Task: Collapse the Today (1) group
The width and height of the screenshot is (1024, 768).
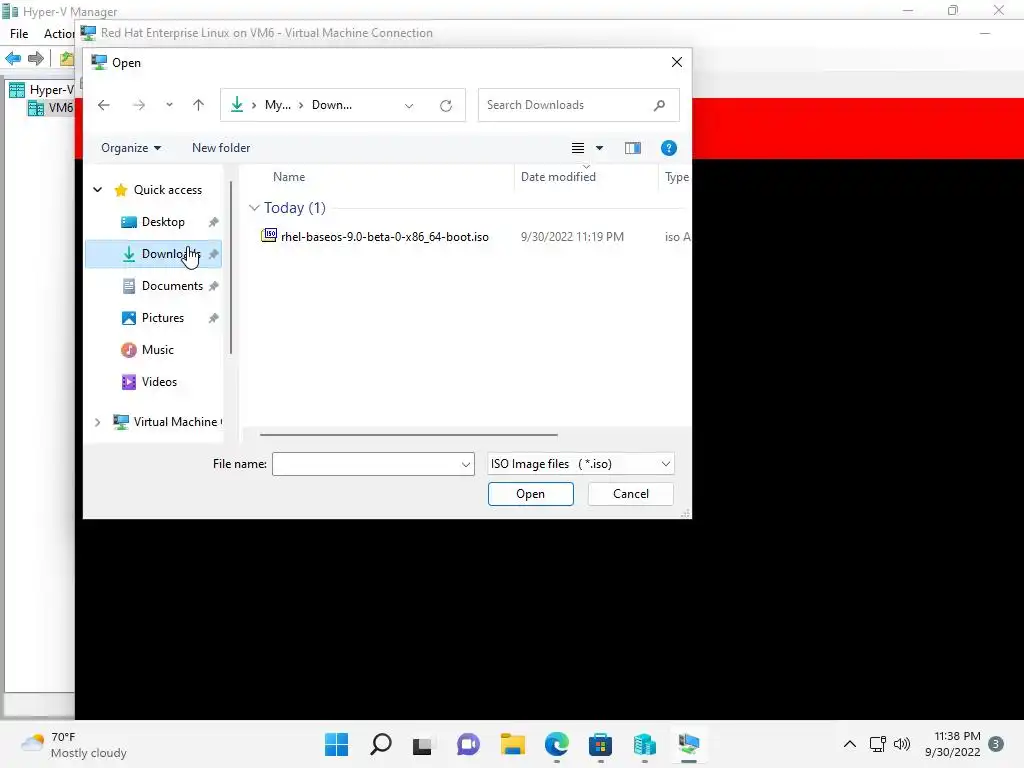Action: pos(255,208)
